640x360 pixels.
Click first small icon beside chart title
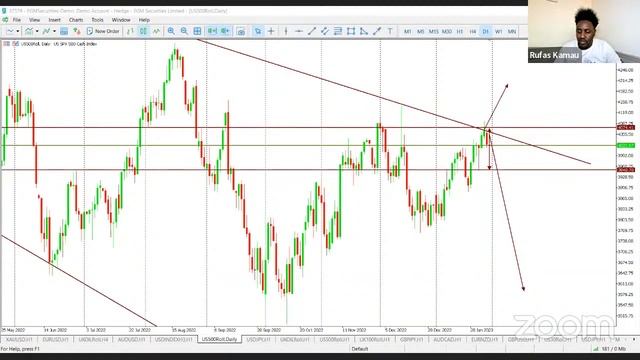coord(7,44)
